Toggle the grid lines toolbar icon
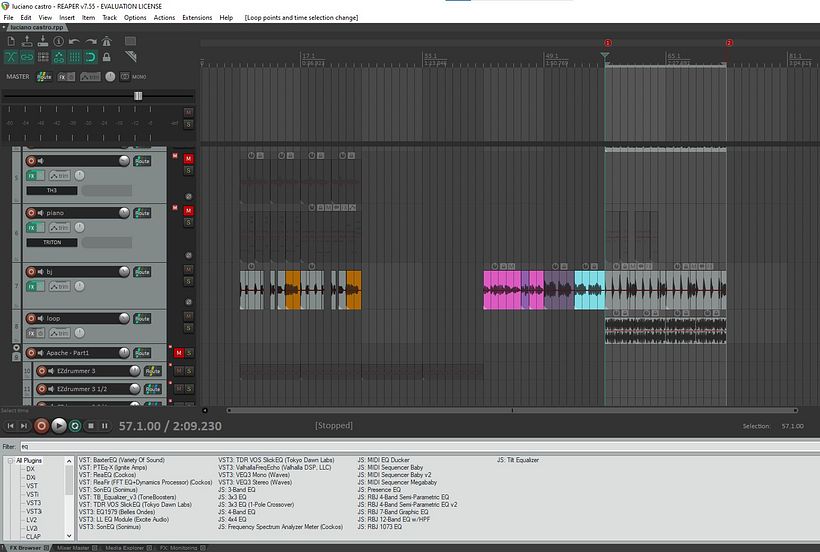820x552 pixels. point(75,57)
